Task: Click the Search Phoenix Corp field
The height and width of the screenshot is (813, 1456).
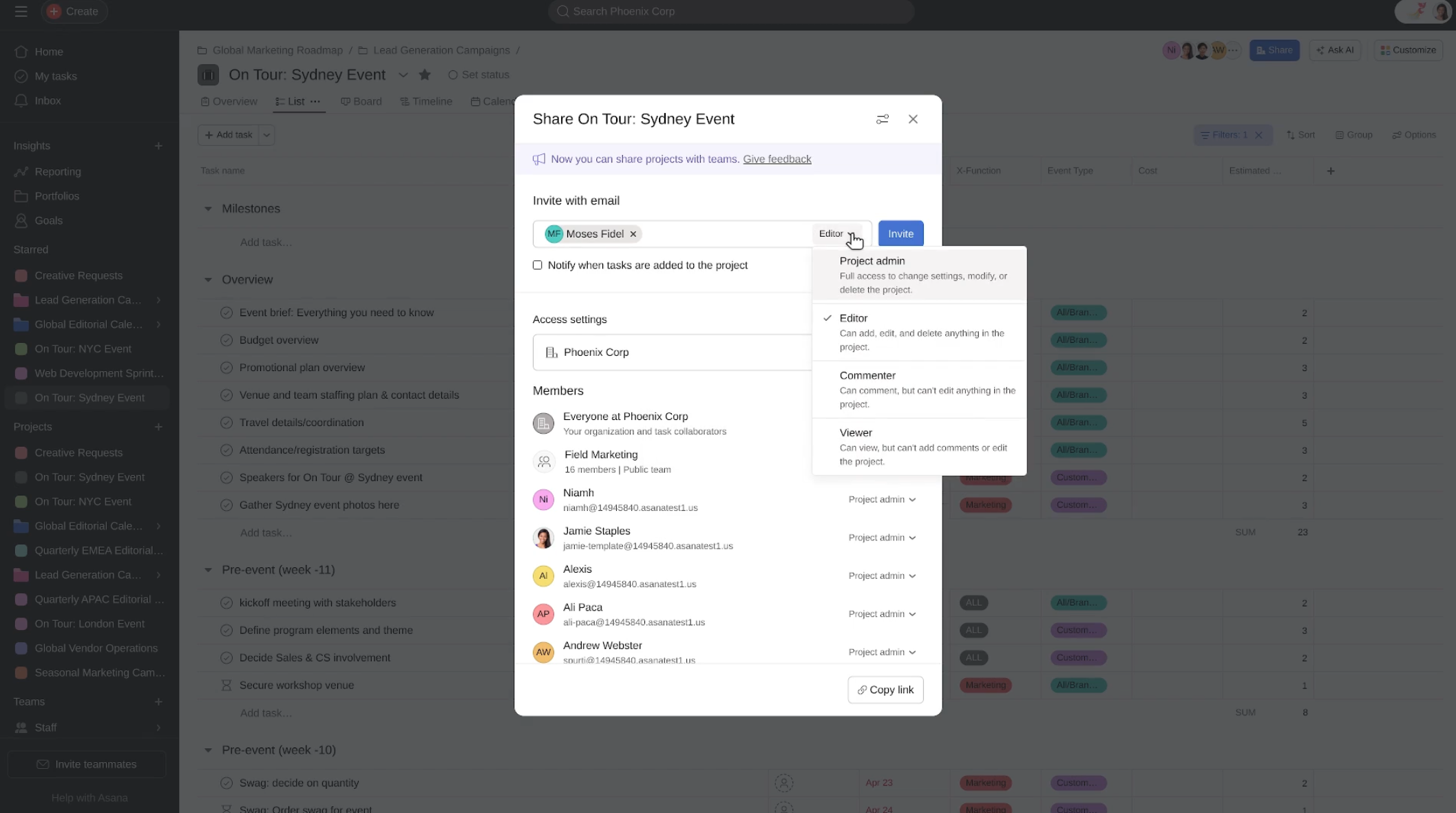Action: coord(731,11)
